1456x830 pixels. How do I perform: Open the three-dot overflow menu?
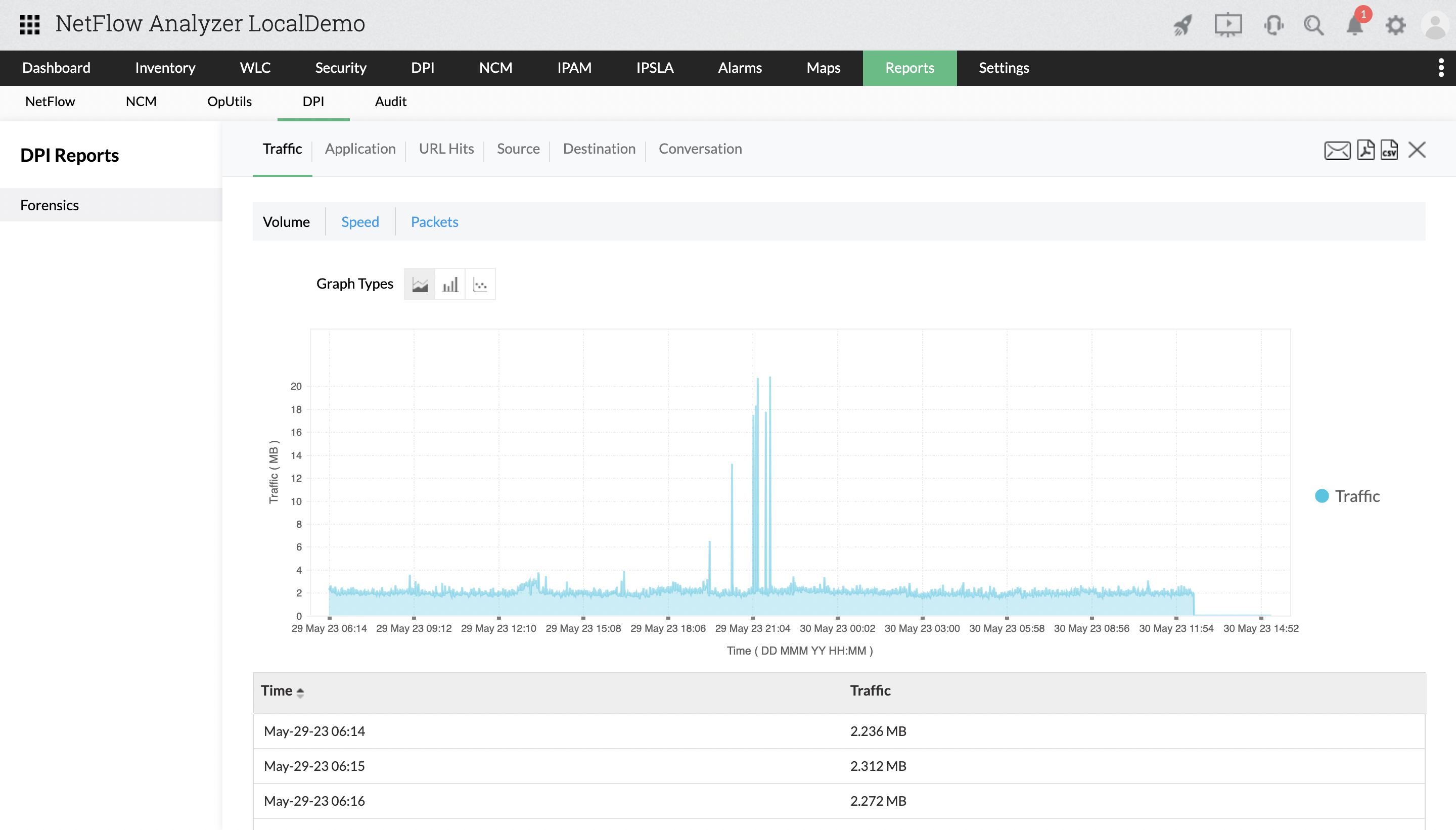tap(1441, 68)
